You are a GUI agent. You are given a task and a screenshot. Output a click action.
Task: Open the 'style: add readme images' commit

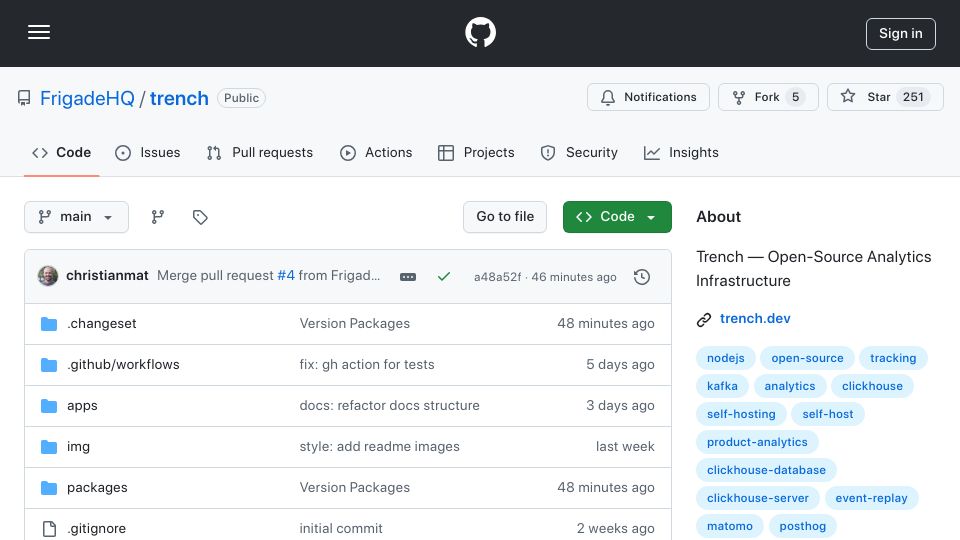pos(380,446)
